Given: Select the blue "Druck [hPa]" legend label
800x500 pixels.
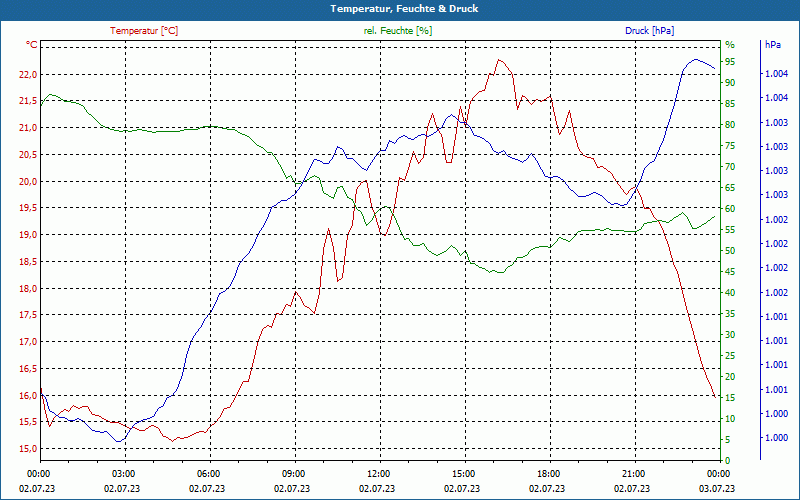Looking at the screenshot, I should click(649, 31).
